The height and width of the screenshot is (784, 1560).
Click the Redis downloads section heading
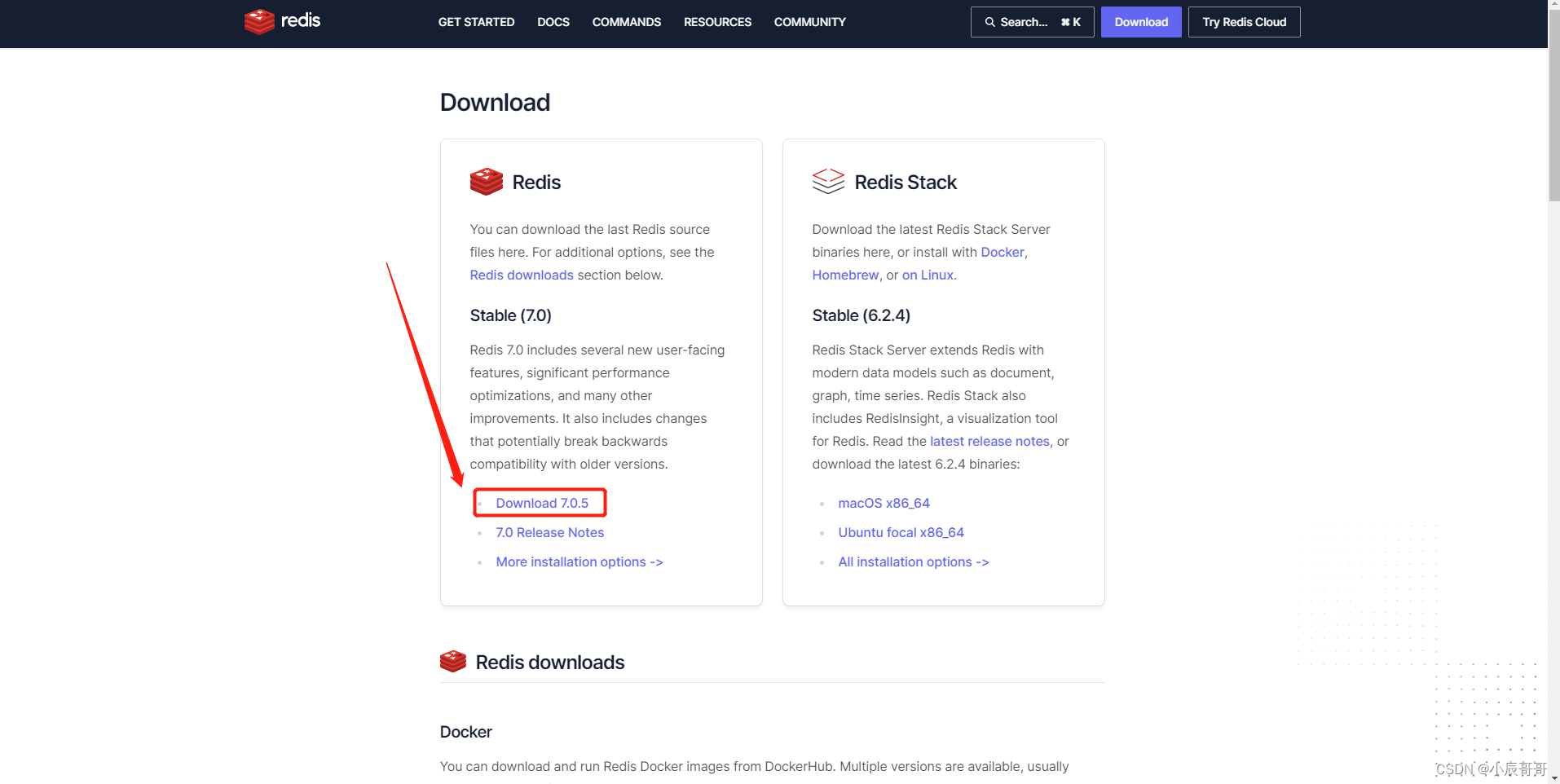550,662
